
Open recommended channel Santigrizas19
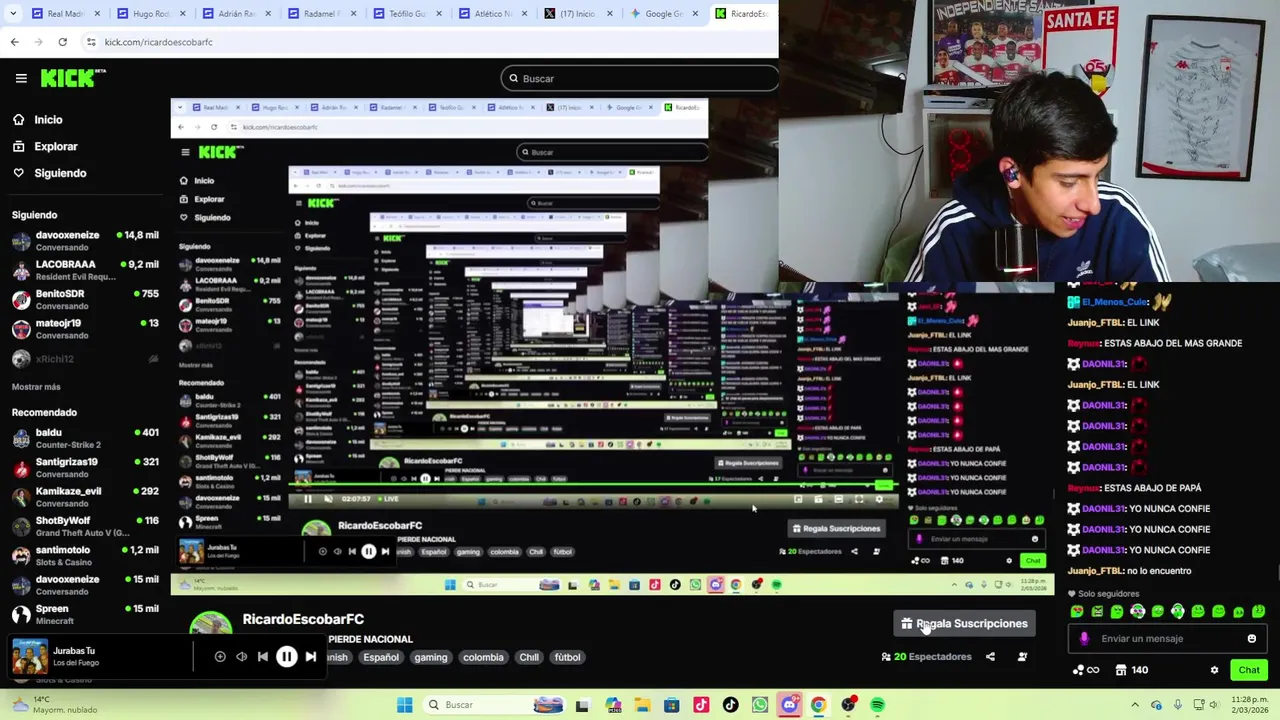(x=85, y=467)
